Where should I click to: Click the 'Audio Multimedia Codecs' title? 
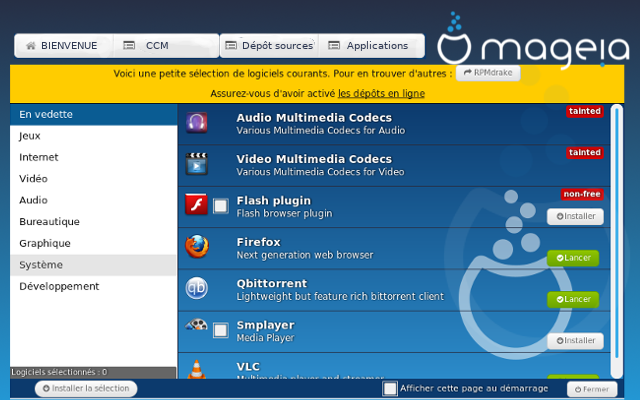coord(314,118)
